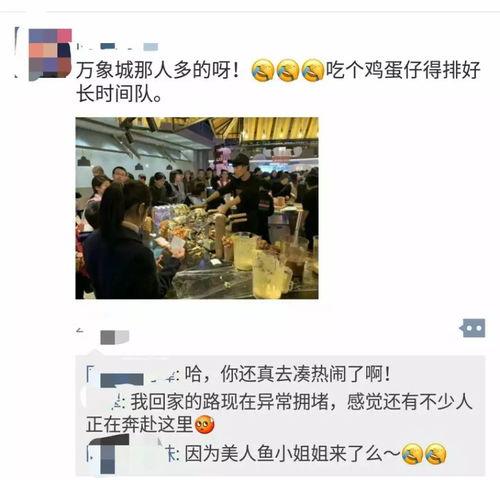500x480 pixels.
Task: Tap the like heart icon by names
Action: (80, 331)
